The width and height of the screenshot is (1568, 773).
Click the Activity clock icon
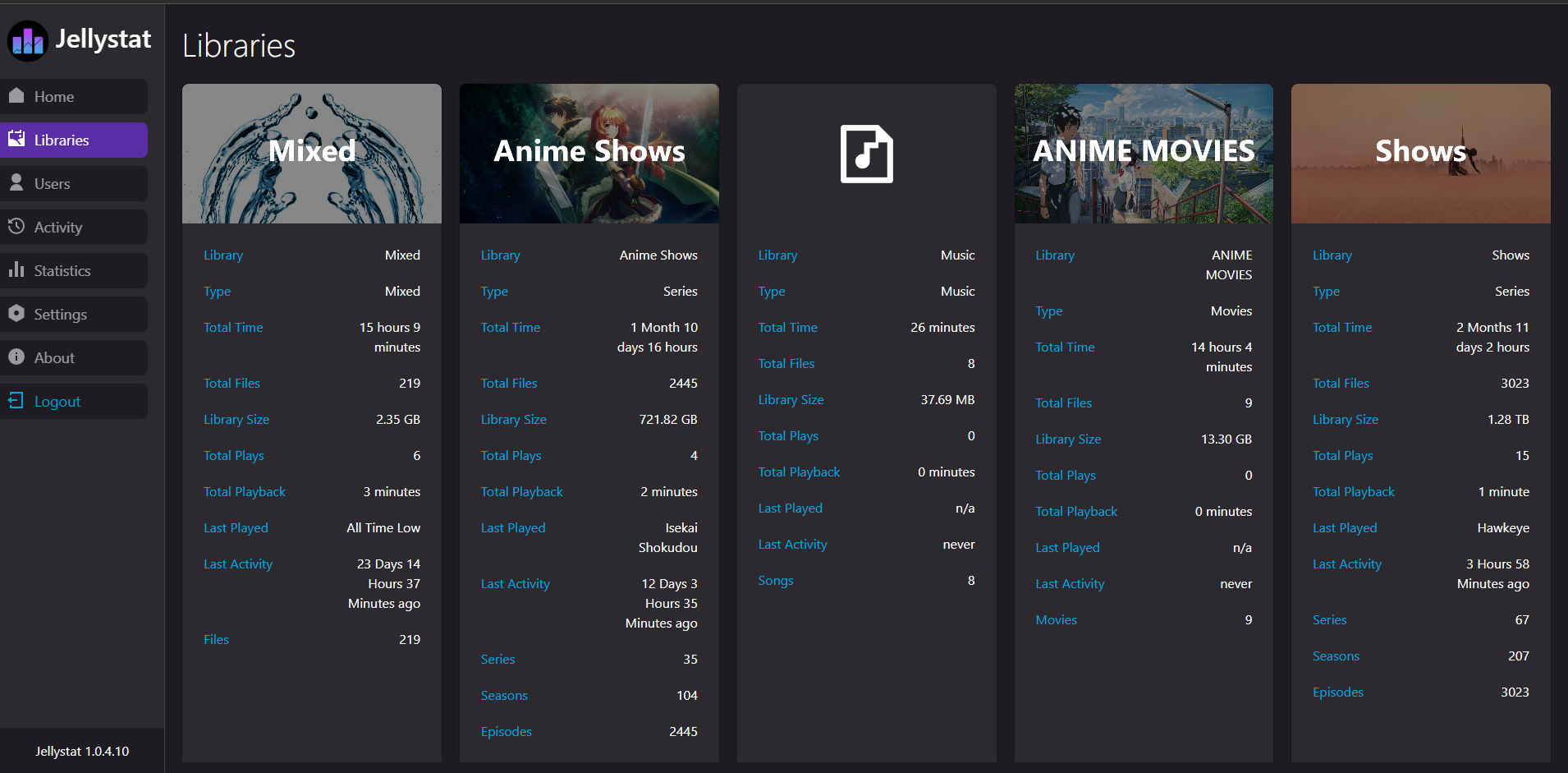coord(16,227)
